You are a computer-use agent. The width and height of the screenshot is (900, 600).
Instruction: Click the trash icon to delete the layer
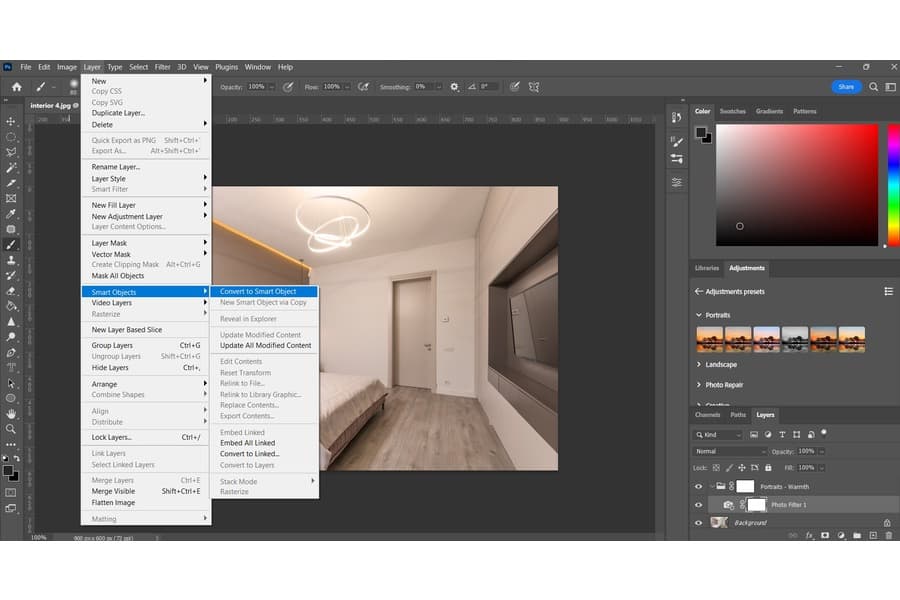coord(889,535)
